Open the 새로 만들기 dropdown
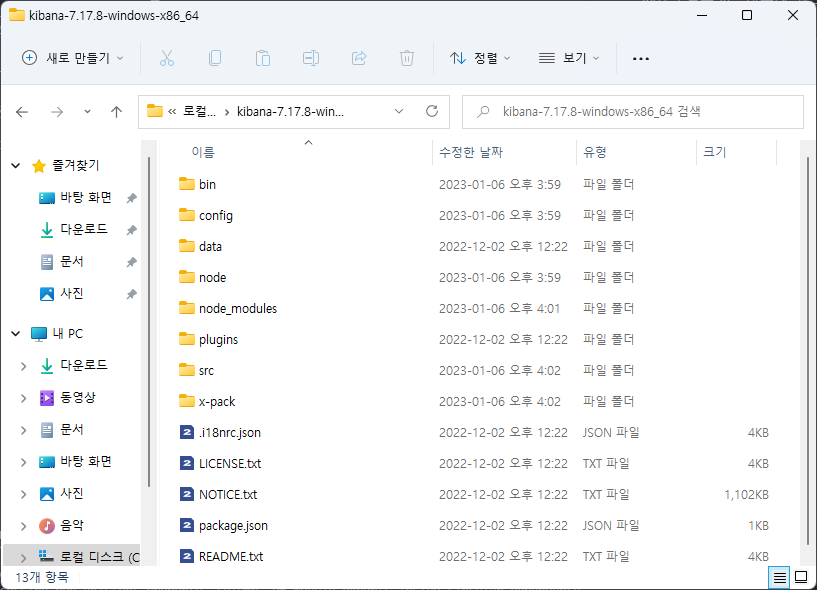The height and width of the screenshot is (590, 817). tap(72, 58)
